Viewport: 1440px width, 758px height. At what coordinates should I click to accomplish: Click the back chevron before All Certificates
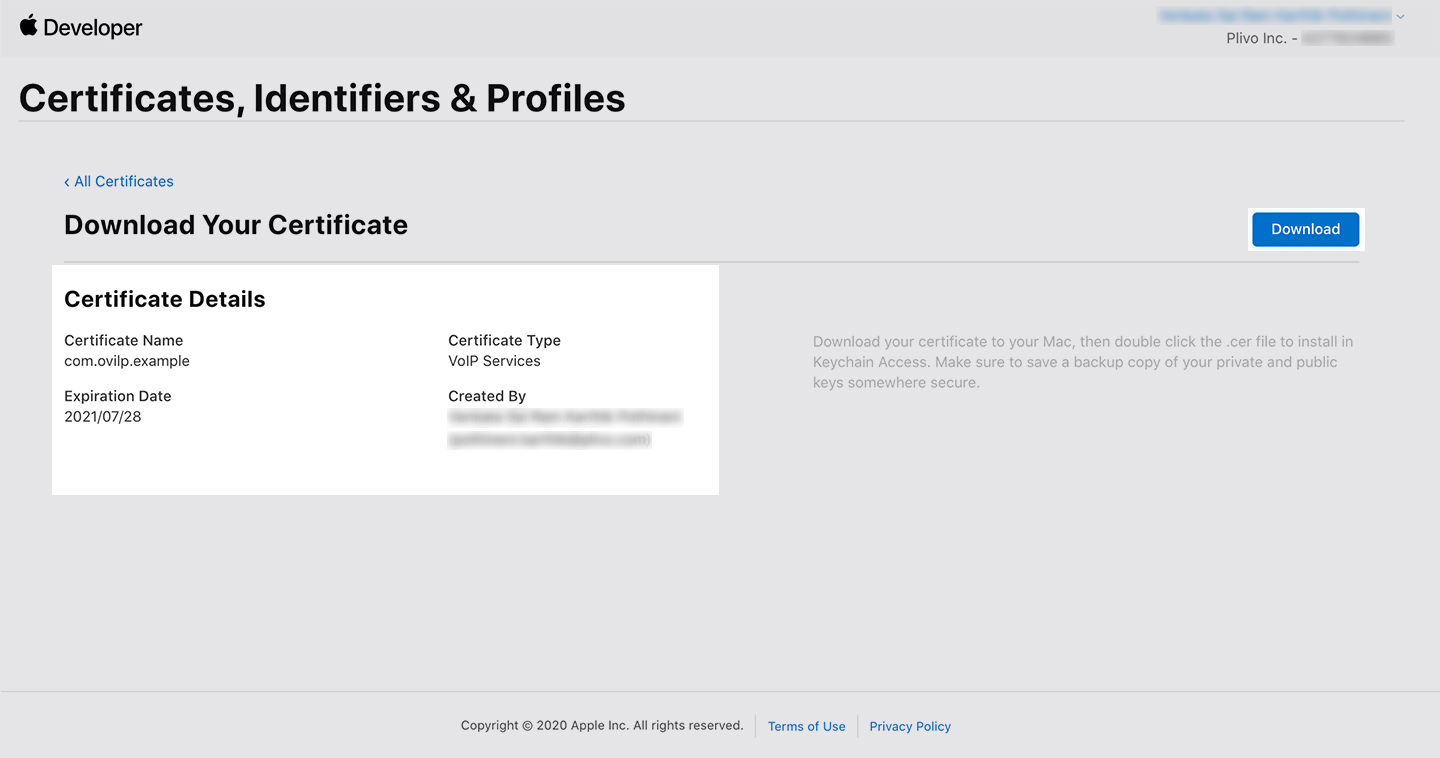(67, 182)
